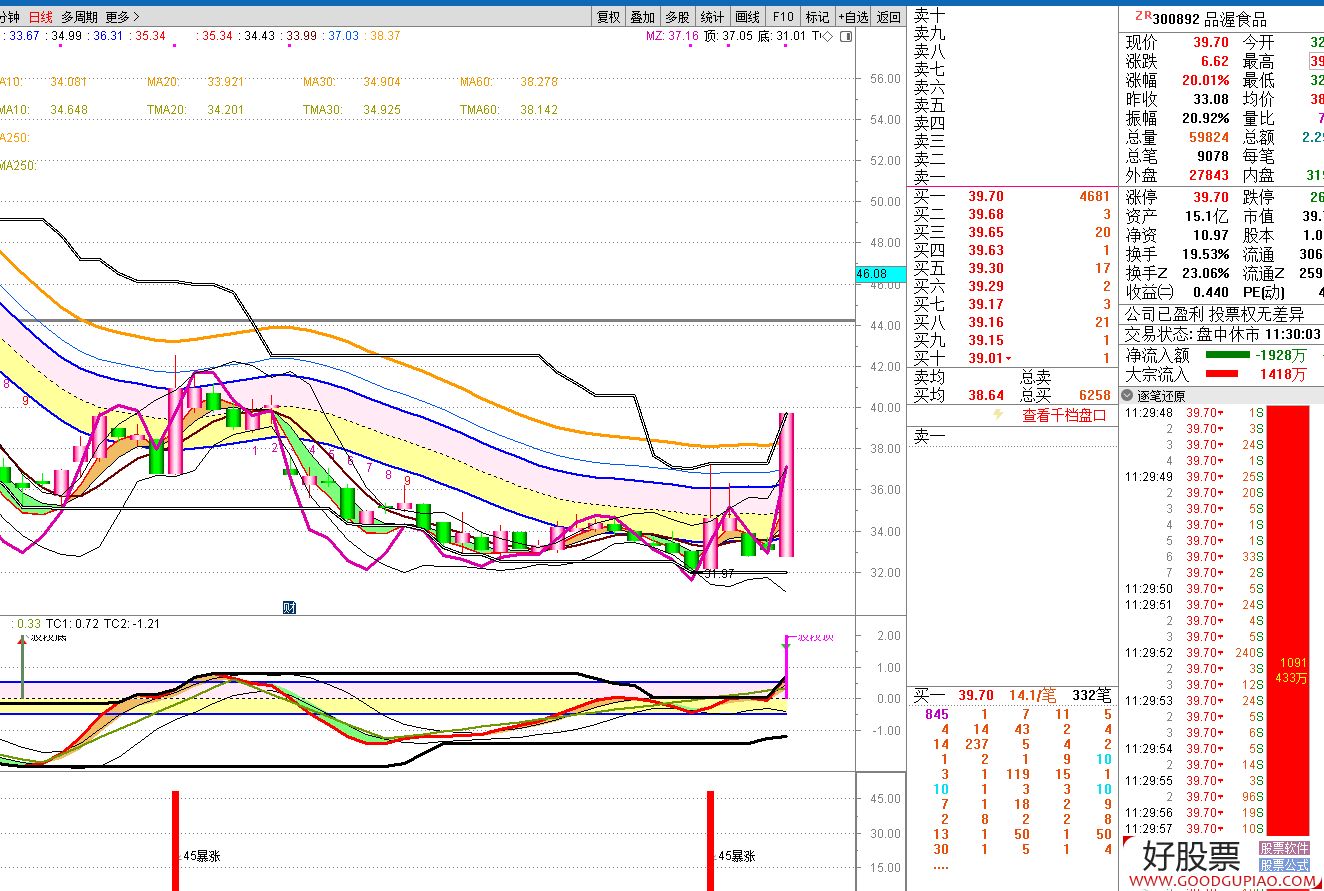Toggle the side panel layout icon
The height and width of the screenshot is (891, 1324).
pos(846,36)
